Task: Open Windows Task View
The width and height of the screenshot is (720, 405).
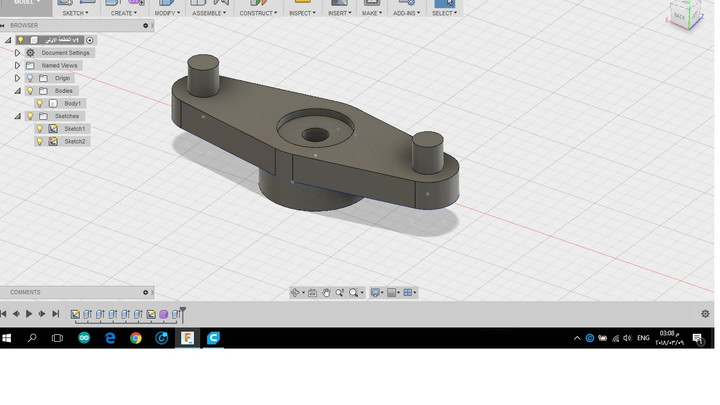Action: point(57,338)
